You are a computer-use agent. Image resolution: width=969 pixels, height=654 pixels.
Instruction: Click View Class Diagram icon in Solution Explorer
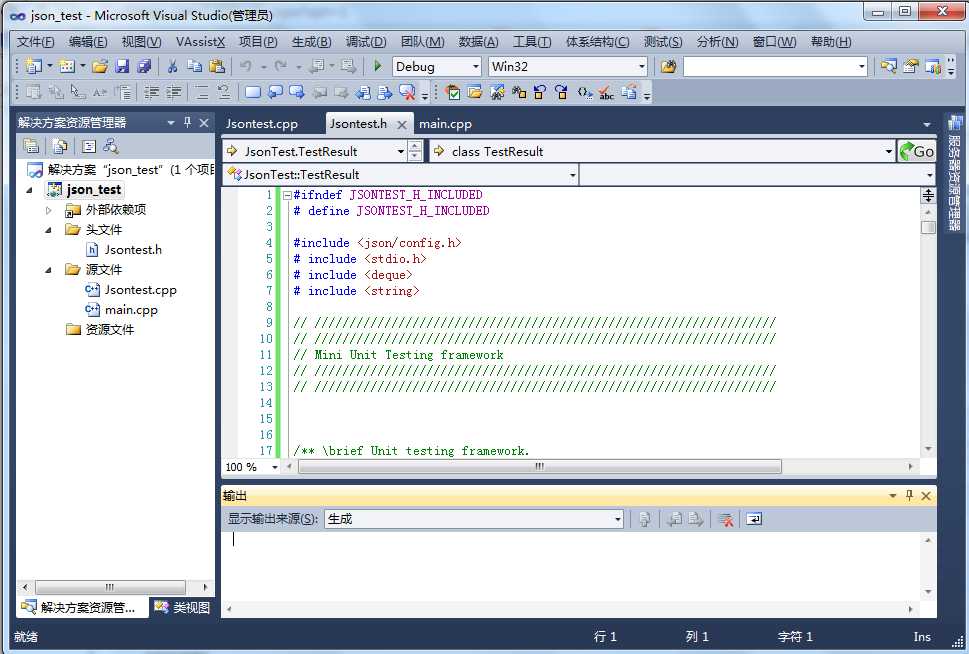(x=111, y=146)
